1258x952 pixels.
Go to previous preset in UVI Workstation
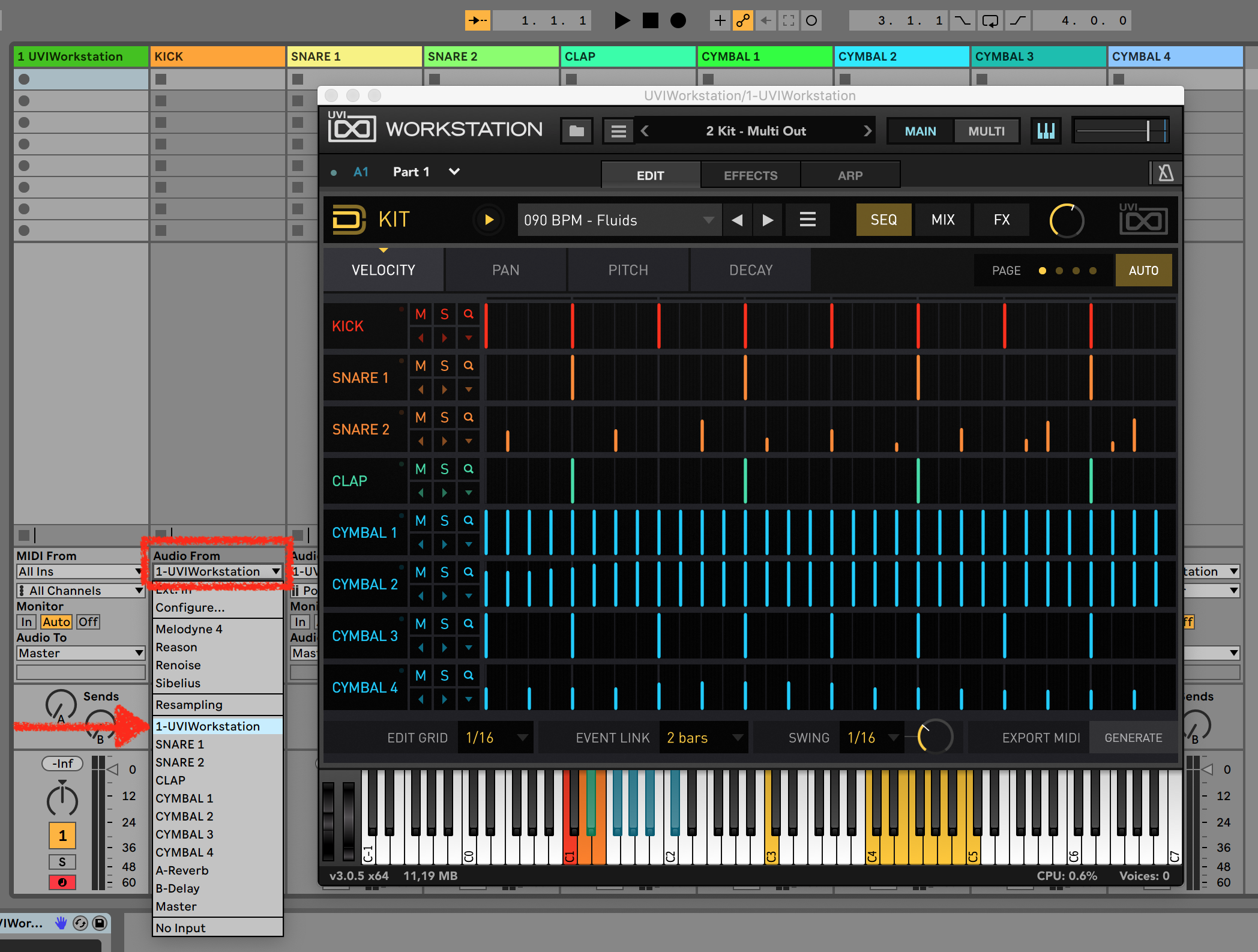pyautogui.click(x=645, y=131)
